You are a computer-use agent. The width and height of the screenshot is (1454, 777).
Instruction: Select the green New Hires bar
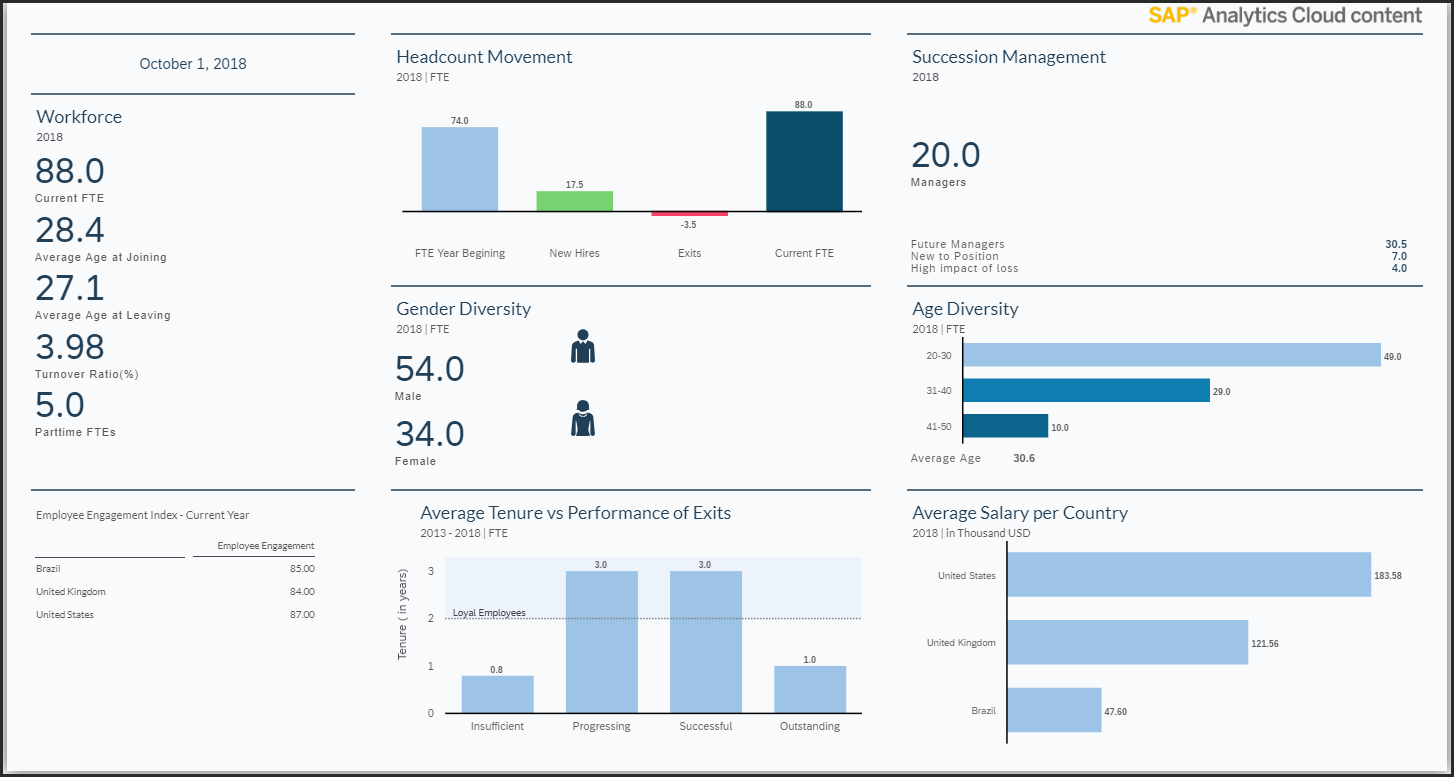575,201
